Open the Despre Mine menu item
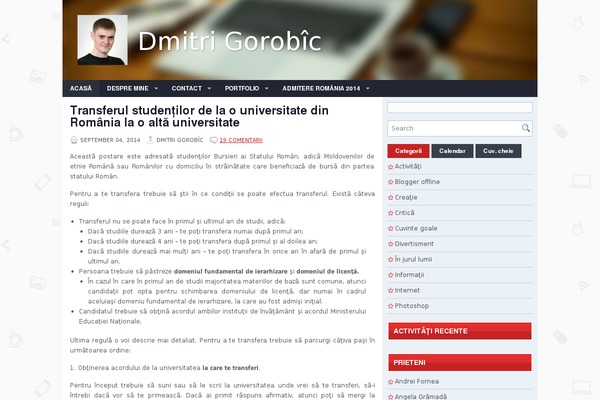The width and height of the screenshot is (600, 400). coord(127,88)
